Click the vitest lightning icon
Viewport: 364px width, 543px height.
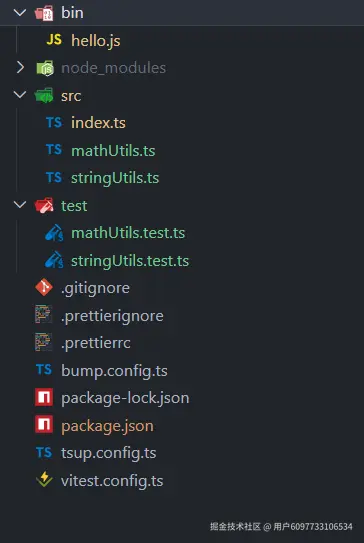pos(44,479)
